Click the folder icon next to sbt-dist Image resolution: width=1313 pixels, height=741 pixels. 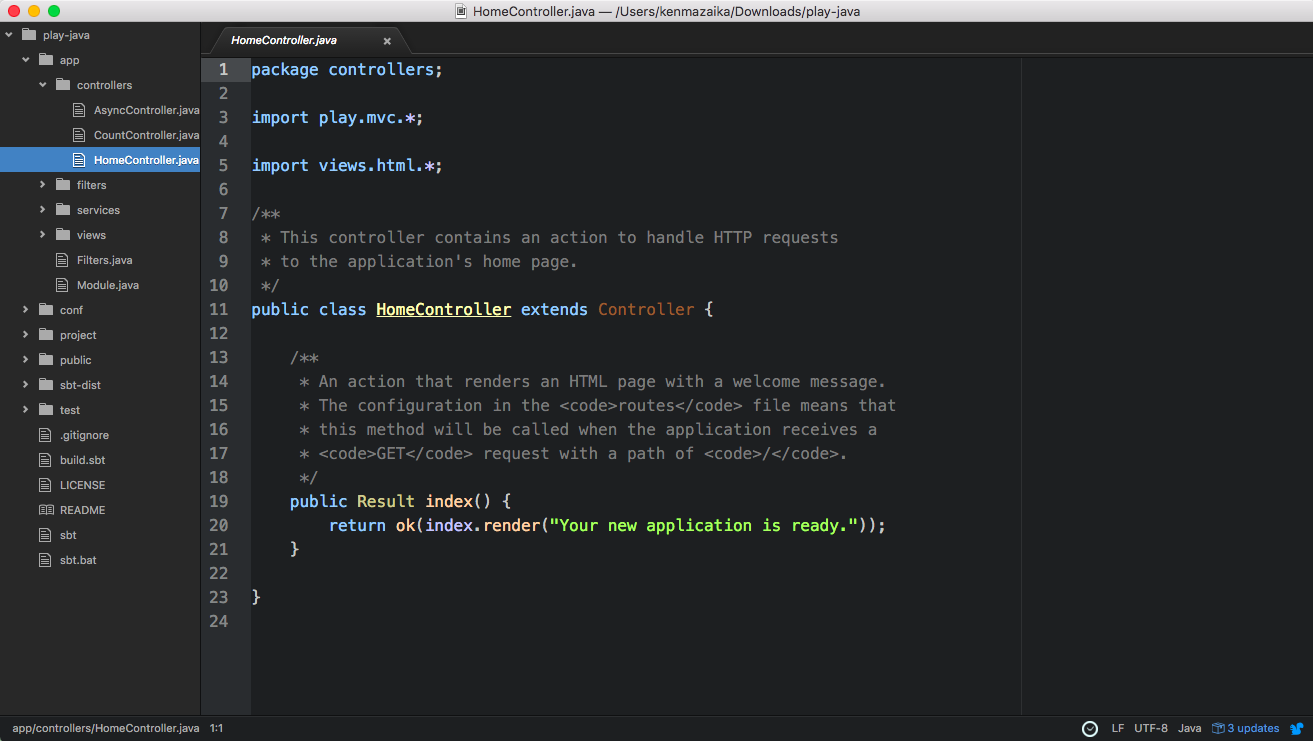click(x=45, y=385)
